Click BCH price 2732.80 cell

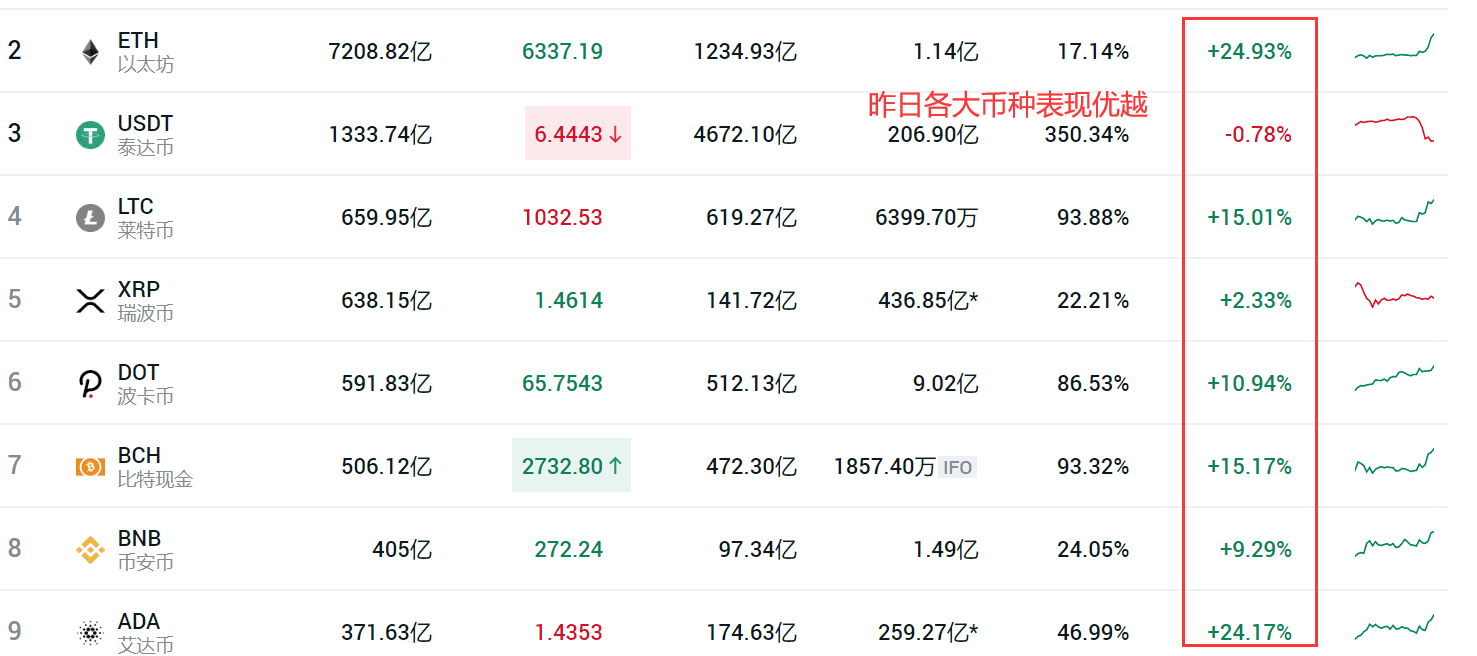click(x=571, y=465)
